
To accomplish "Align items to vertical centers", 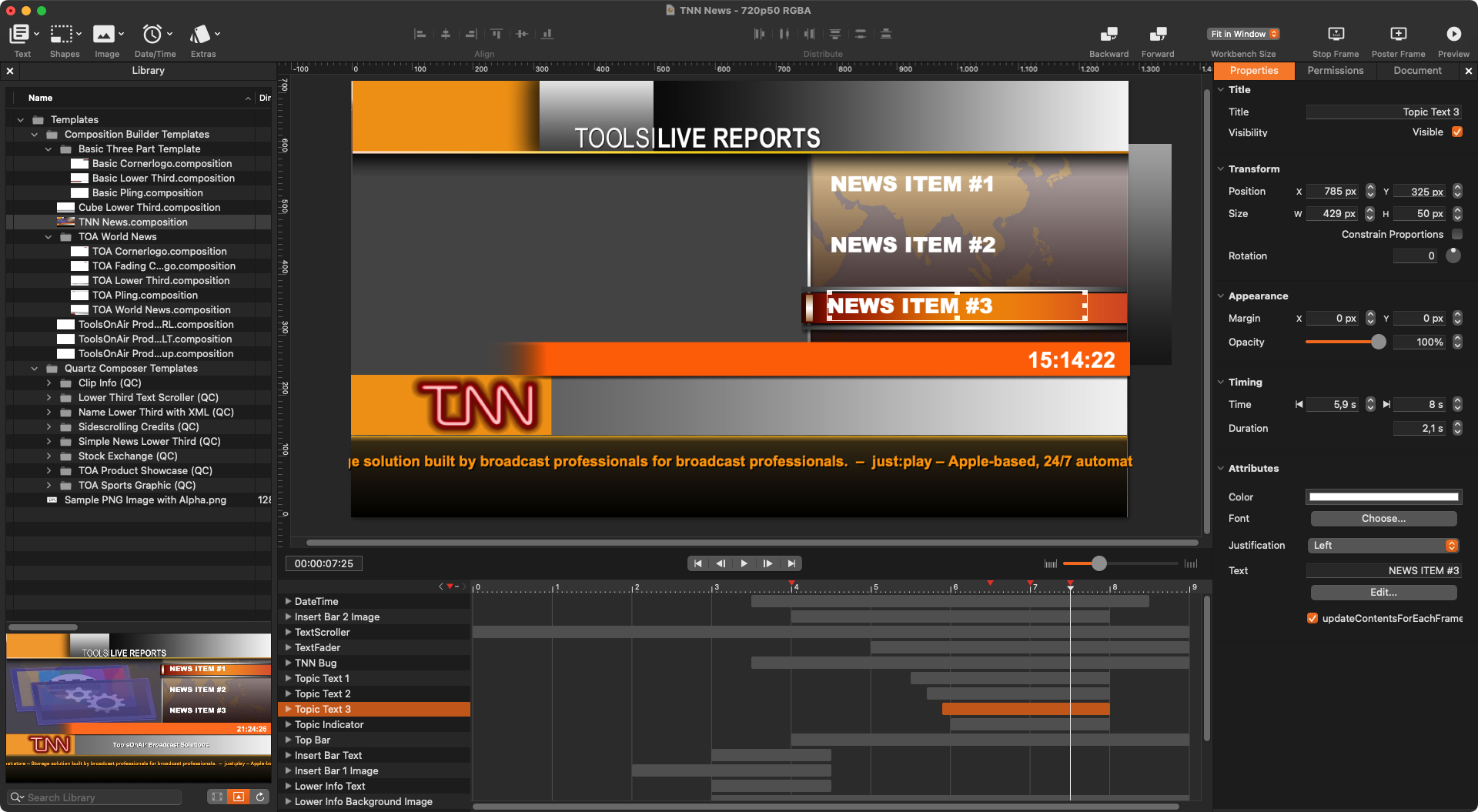I will [x=522, y=34].
